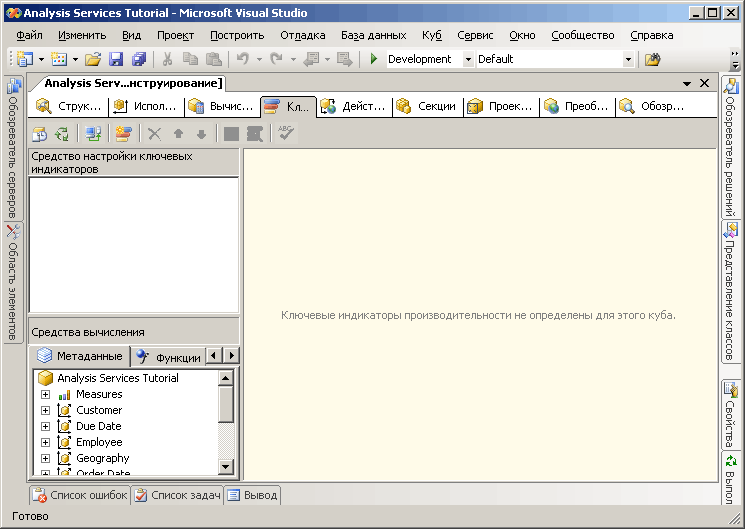This screenshot has height=529, width=745.
Task: Select the Метаданные tab
Action: pyautogui.click(x=79, y=356)
